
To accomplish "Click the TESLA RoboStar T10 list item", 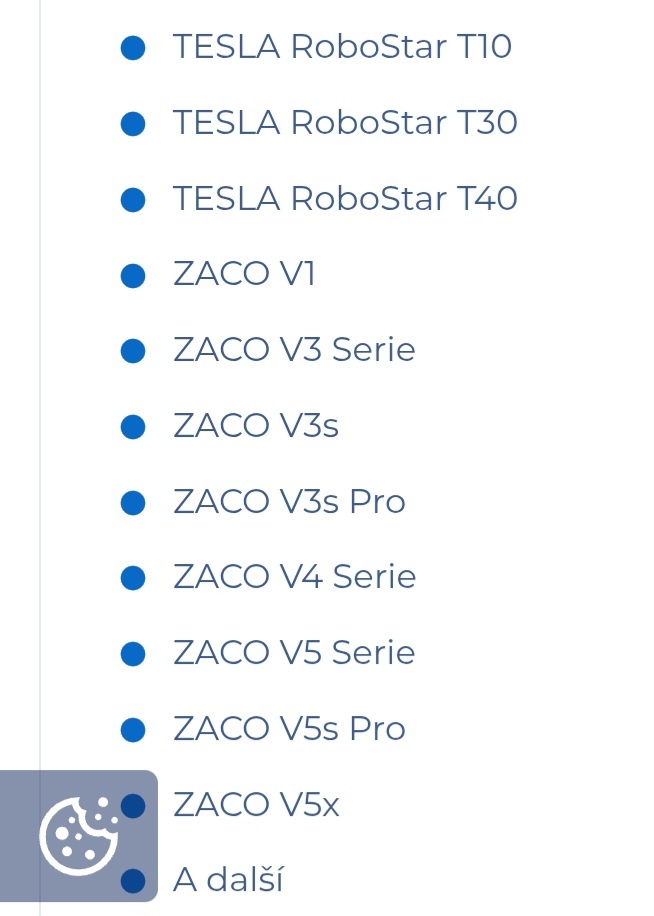I will (x=342, y=47).
